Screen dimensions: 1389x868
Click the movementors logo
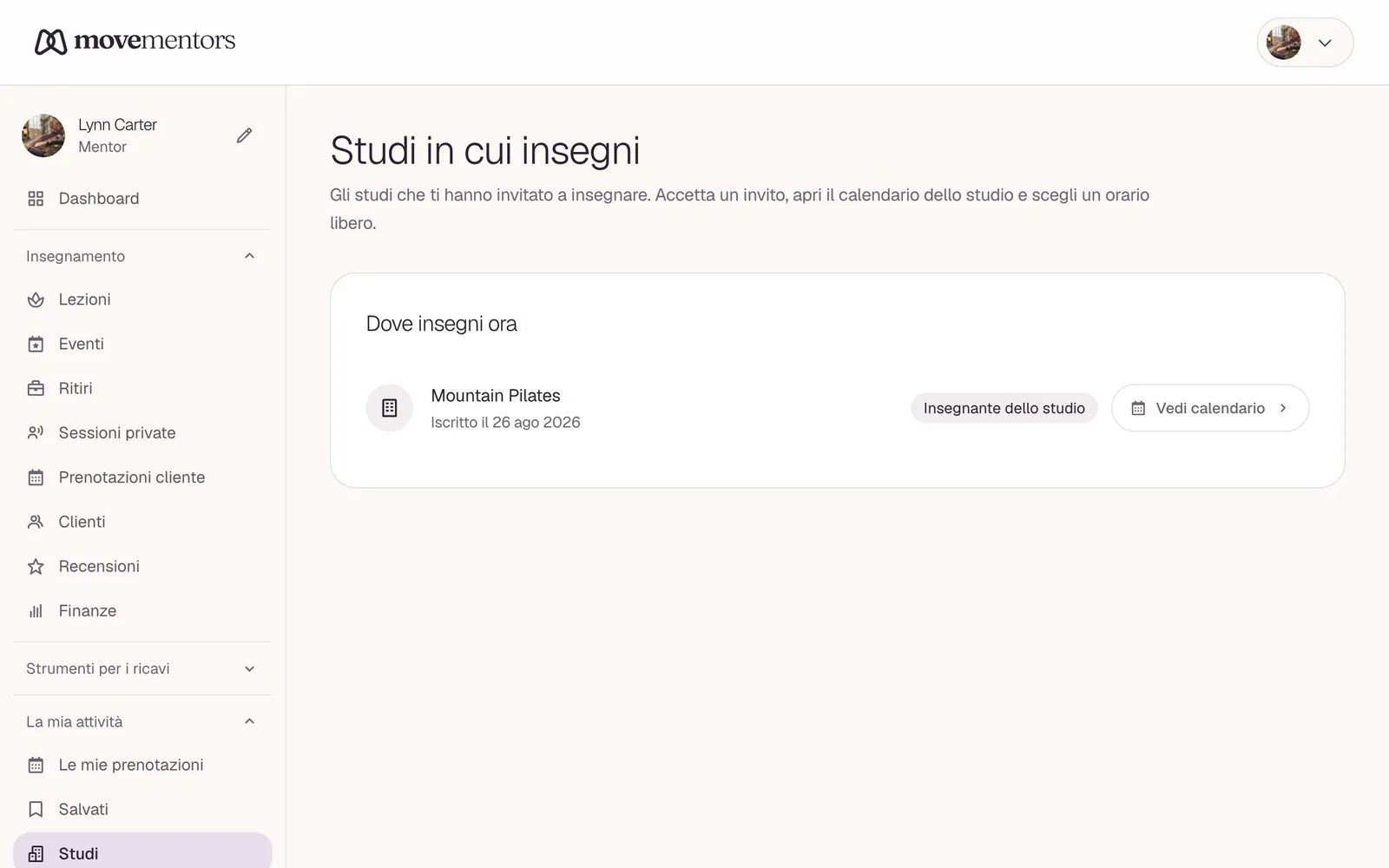[135, 41]
